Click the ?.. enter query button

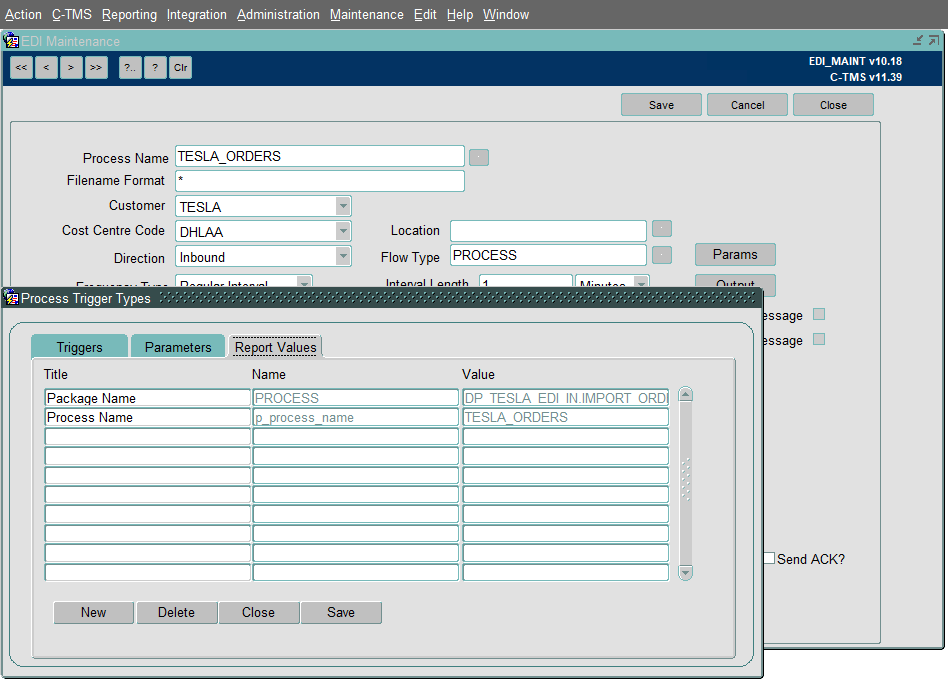coord(130,67)
